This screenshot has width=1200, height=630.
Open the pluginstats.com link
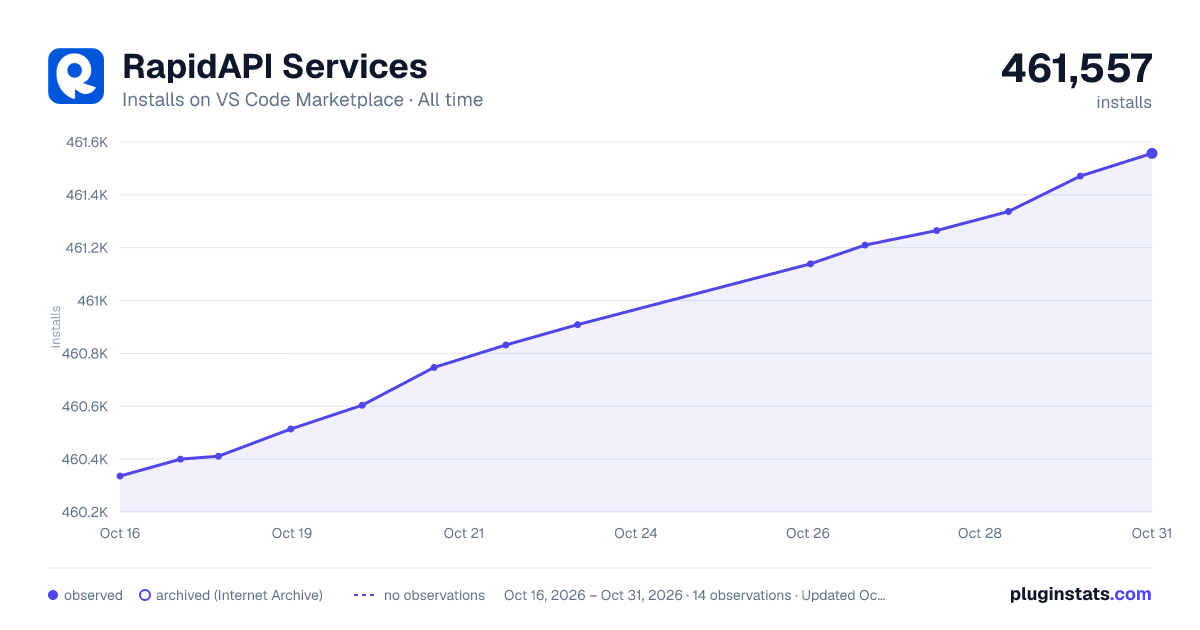pyautogui.click(x=1080, y=594)
